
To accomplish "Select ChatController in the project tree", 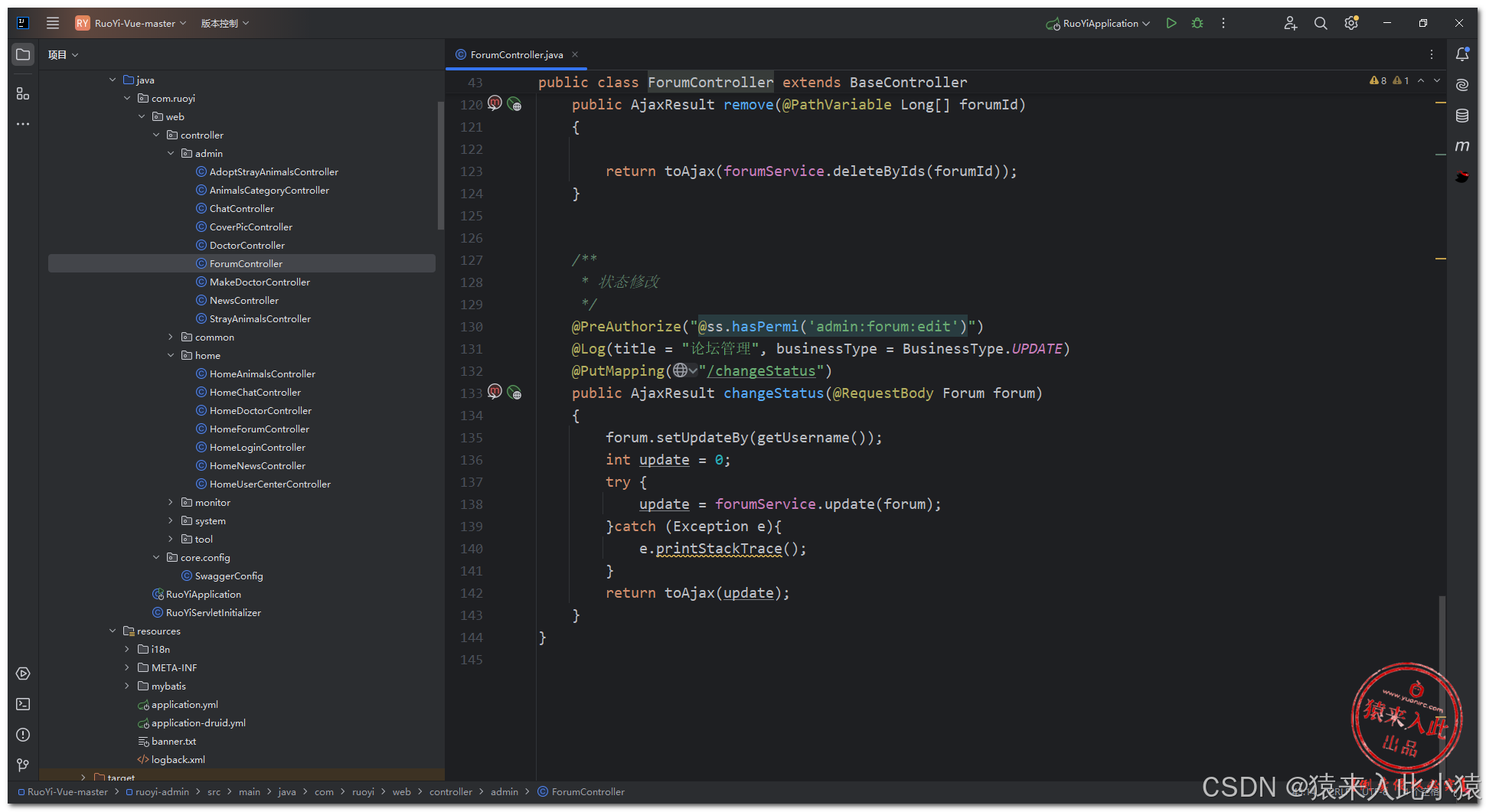I will pyautogui.click(x=242, y=208).
